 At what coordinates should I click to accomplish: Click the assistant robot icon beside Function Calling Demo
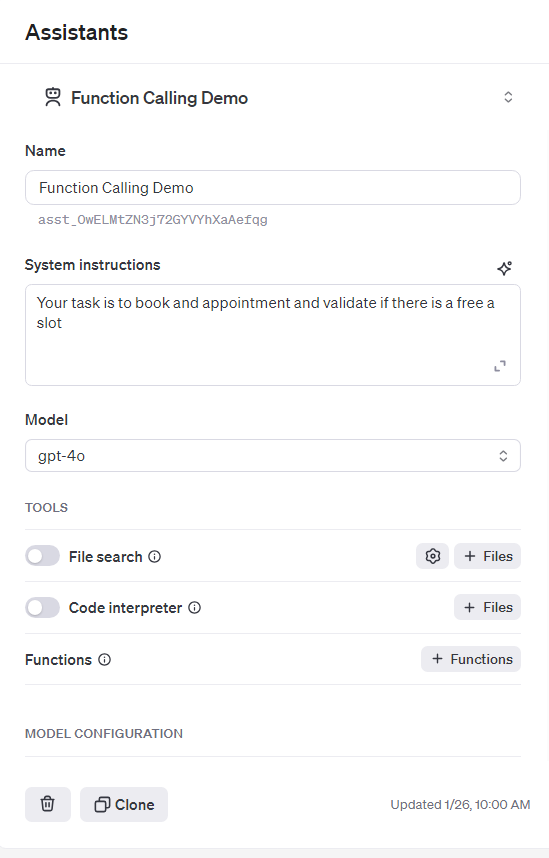[x=53, y=97]
